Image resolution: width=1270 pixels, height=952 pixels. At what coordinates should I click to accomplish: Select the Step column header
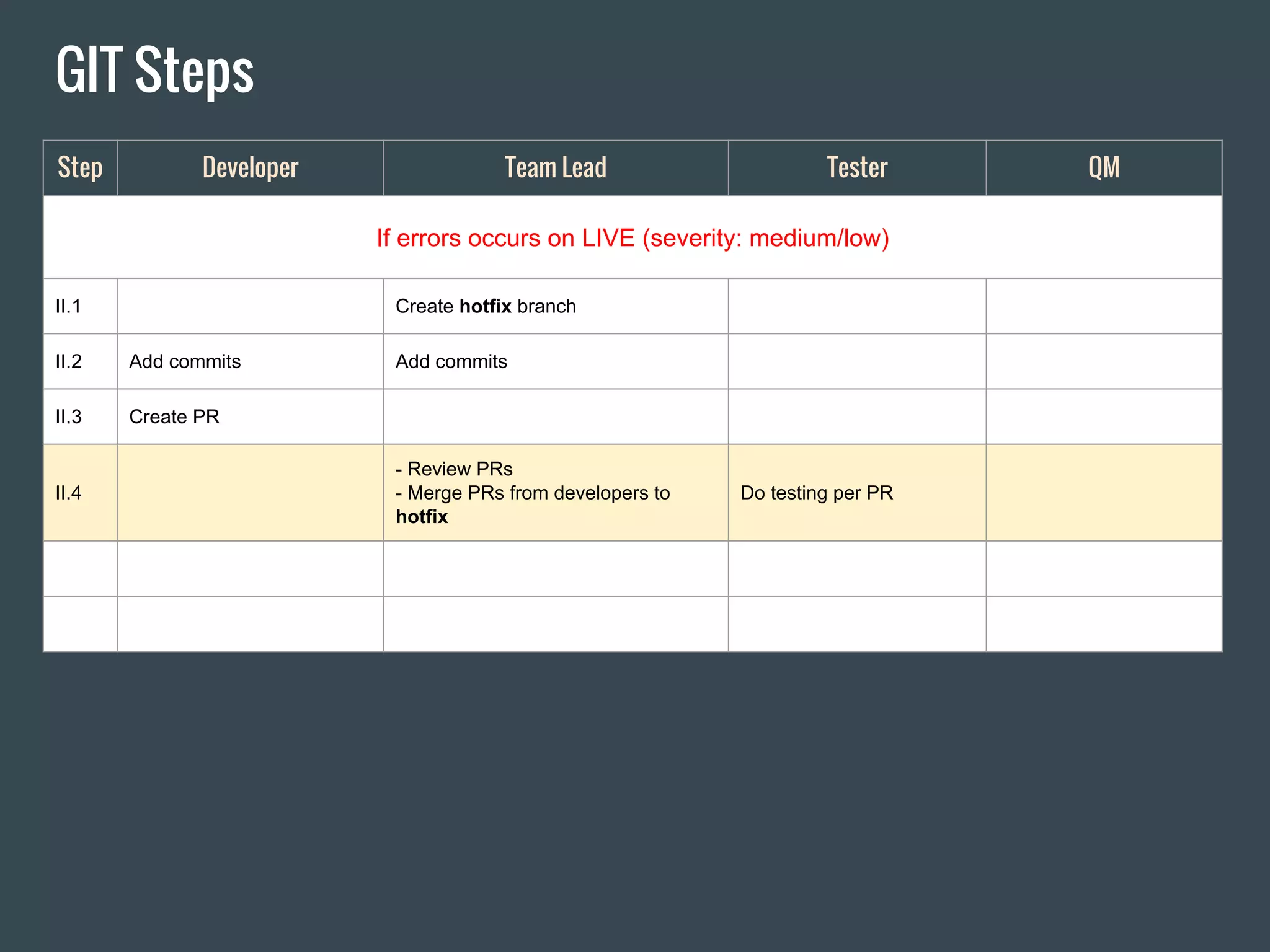(x=80, y=168)
